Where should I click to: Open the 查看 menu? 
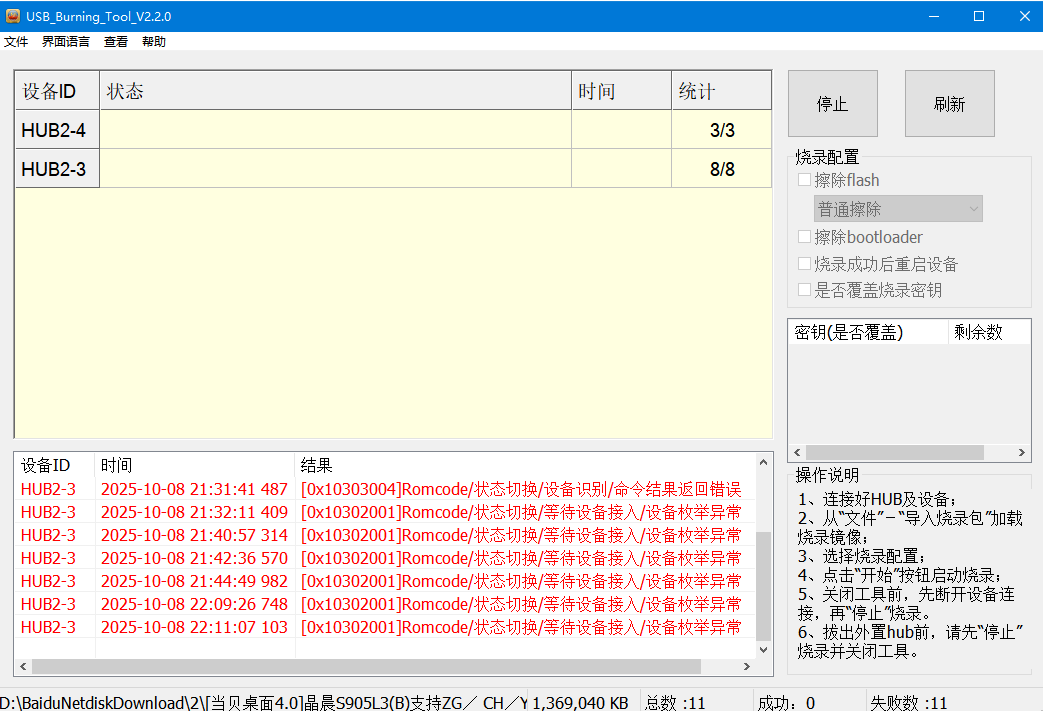click(116, 42)
